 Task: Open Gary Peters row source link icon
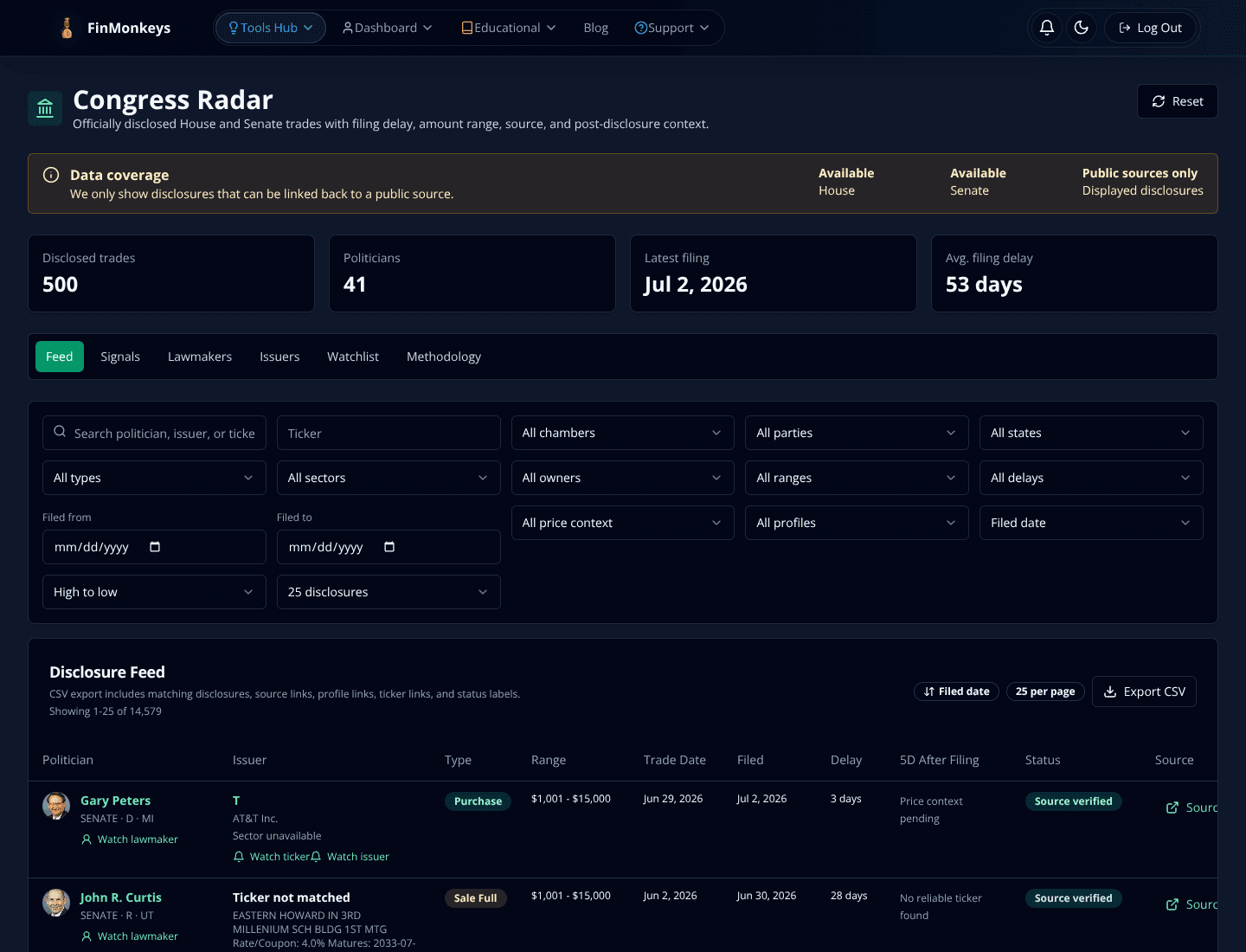pyautogui.click(x=1172, y=807)
